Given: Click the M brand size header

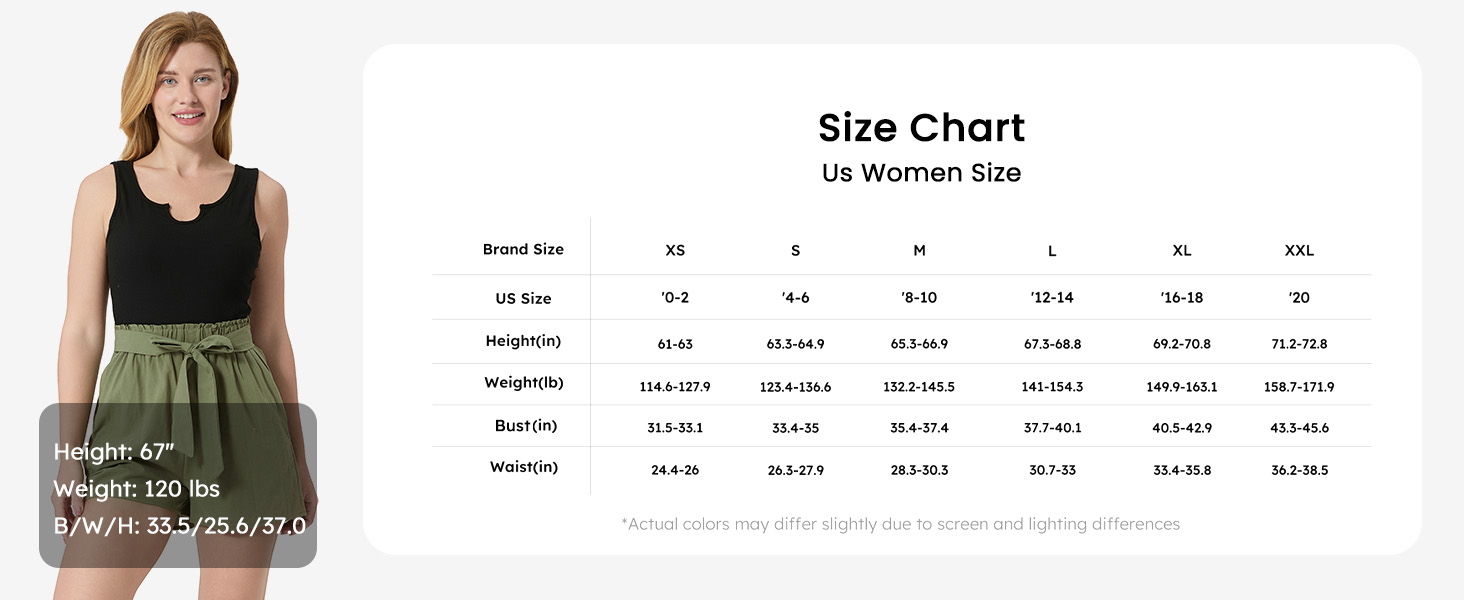Looking at the screenshot, I should (x=919, y=251).
